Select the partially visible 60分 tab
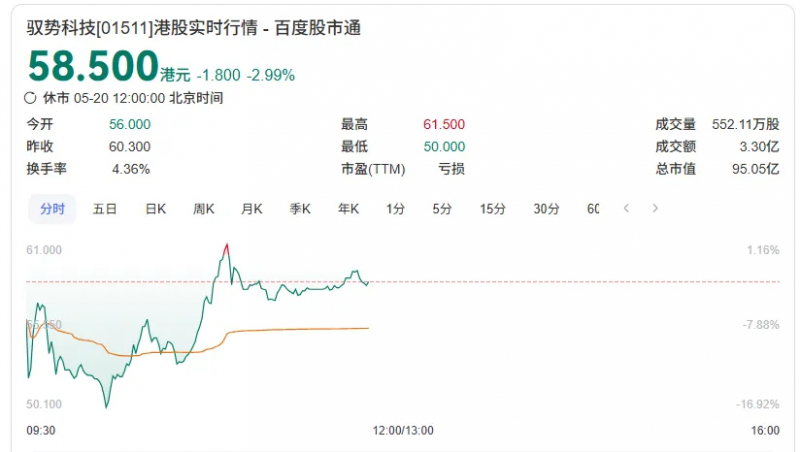Screen dimensions: 800x452 pos(593,209)
